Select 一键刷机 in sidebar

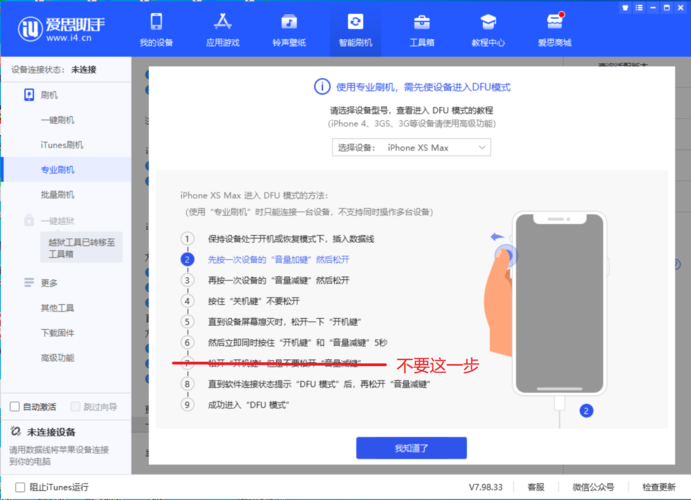pyautogui.click(x=57, y=120)
